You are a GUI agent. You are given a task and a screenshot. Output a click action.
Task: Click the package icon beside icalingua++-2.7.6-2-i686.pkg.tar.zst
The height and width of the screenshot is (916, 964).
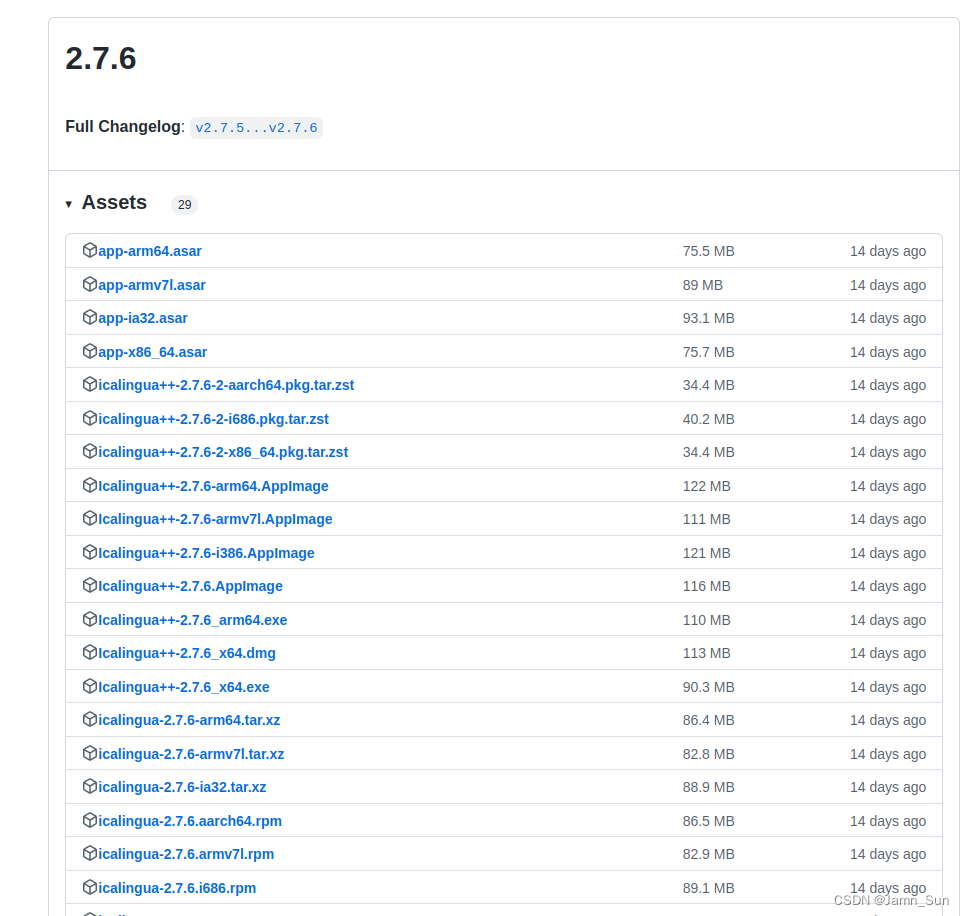tap(90, 418)
